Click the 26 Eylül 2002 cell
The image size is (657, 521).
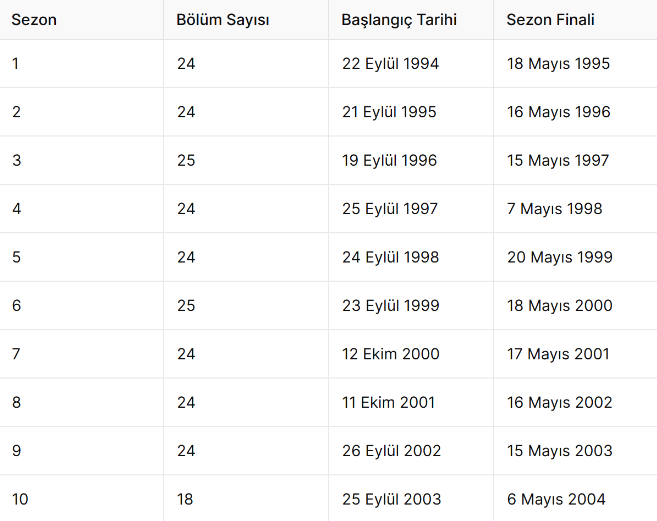(391, 450)
